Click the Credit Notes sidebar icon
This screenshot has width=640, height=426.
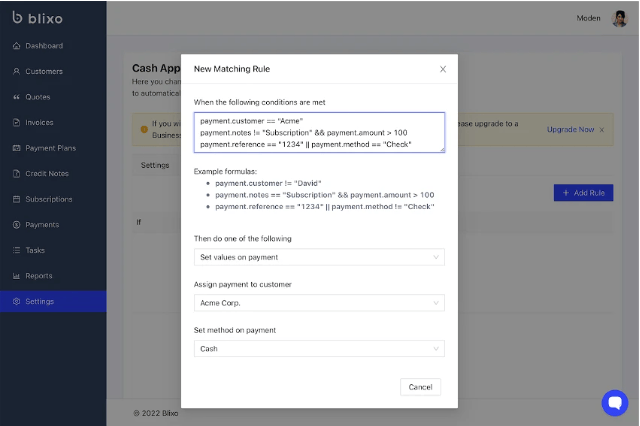coord(16,174)
